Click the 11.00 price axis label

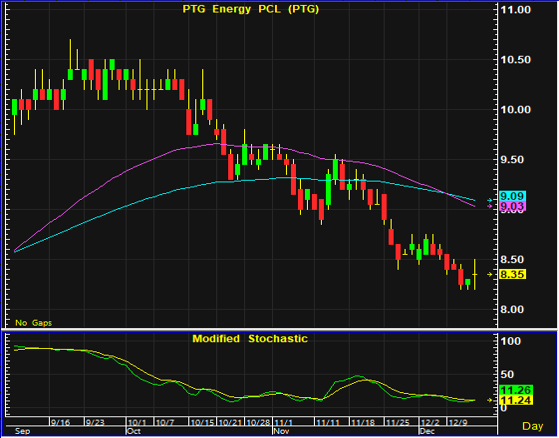coord(516,10)
